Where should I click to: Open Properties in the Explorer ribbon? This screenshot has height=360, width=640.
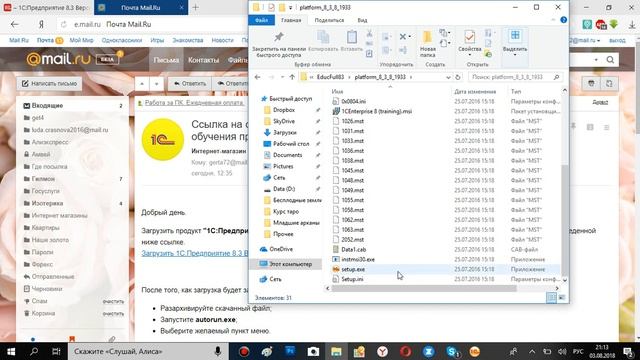point(469,44)
